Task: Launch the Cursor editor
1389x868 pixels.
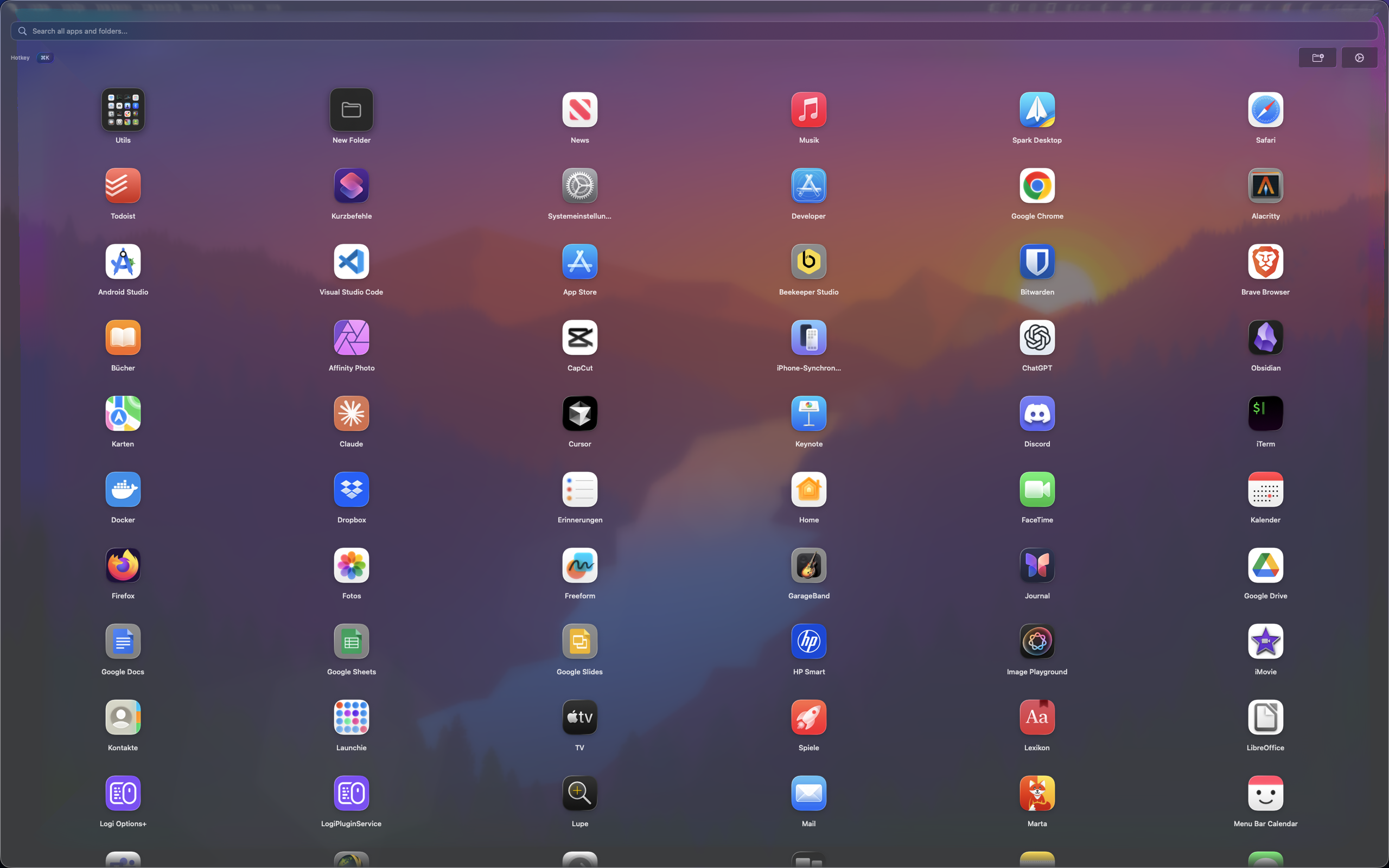Action: (579, 413)
